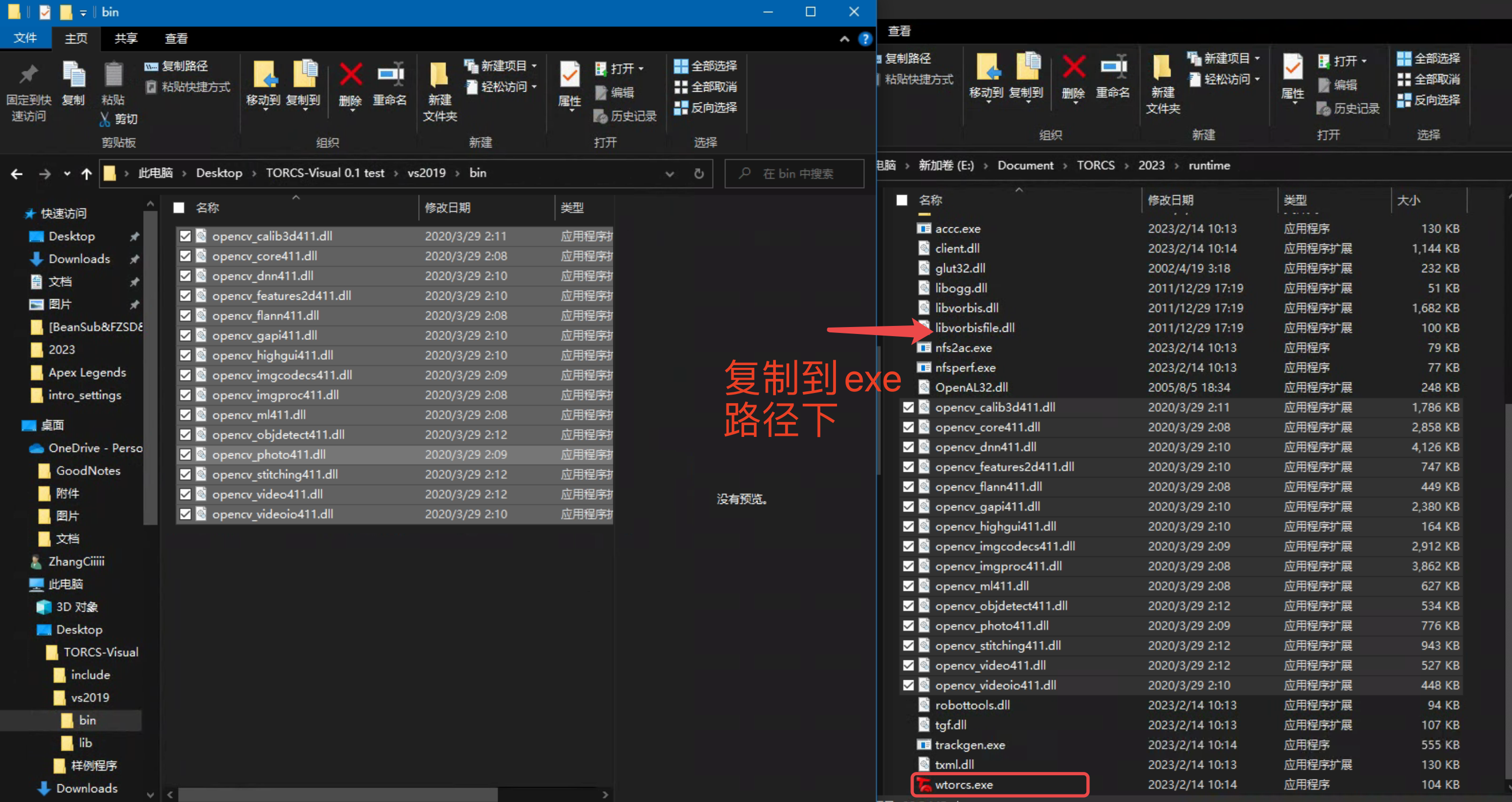Image resolution: width=1512 pixels, height=802 pixels.
Task: Switch to View (查看) tab in bin window
Action: click(176, 39)
